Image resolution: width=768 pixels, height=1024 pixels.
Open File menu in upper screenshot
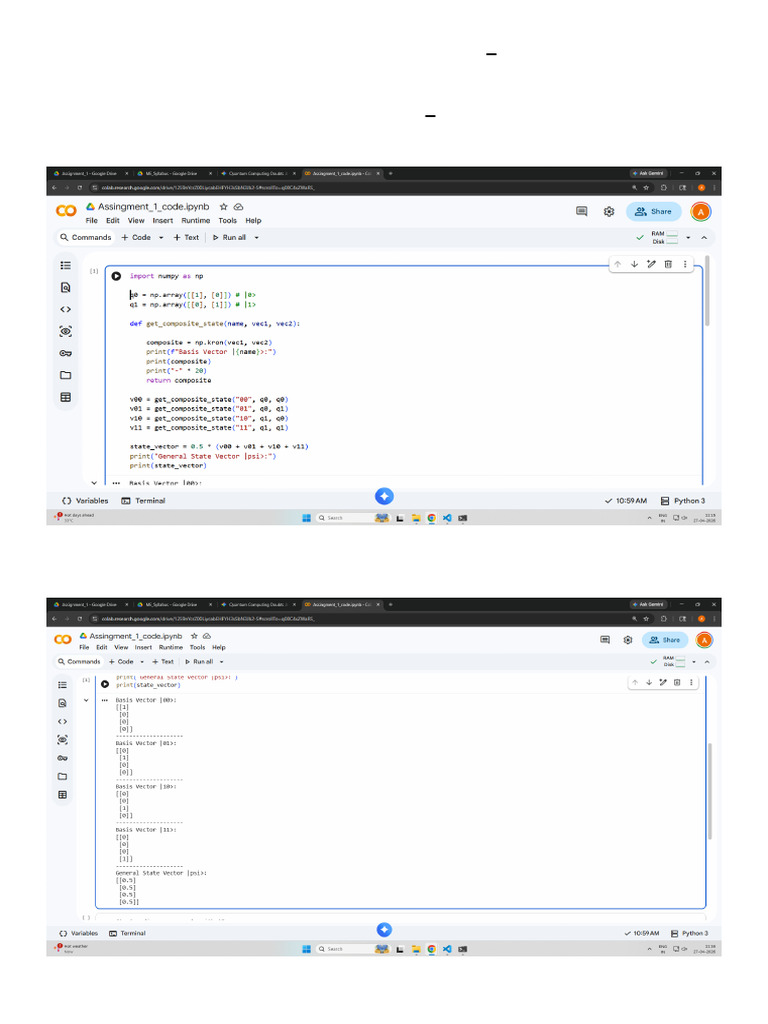pos(91,221)
